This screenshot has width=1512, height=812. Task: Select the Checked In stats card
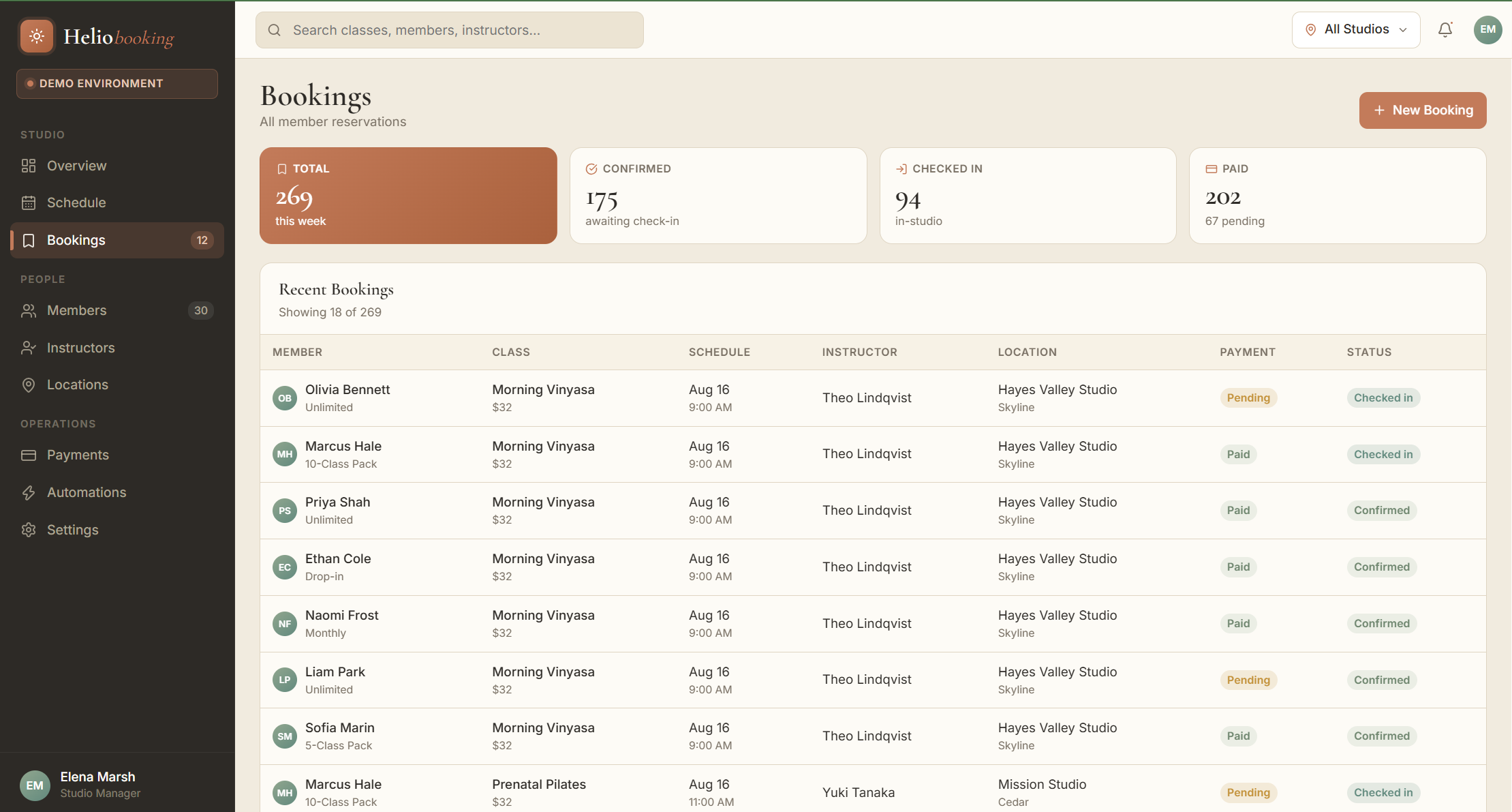1028,196
